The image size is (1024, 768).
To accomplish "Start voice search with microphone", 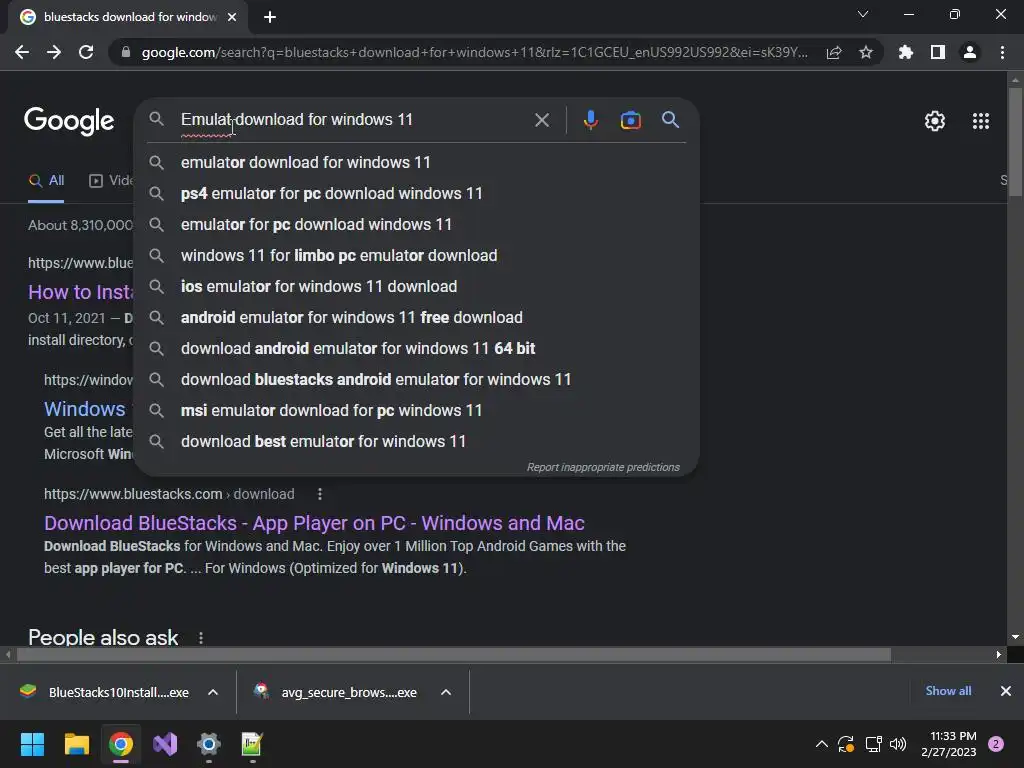I will (x=590, y=120).
